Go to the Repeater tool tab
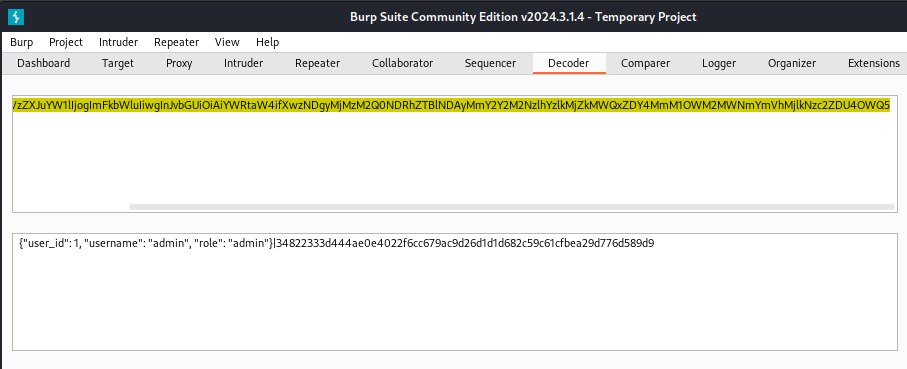Viewport: 907px width, 369px height. pos(318,63)
